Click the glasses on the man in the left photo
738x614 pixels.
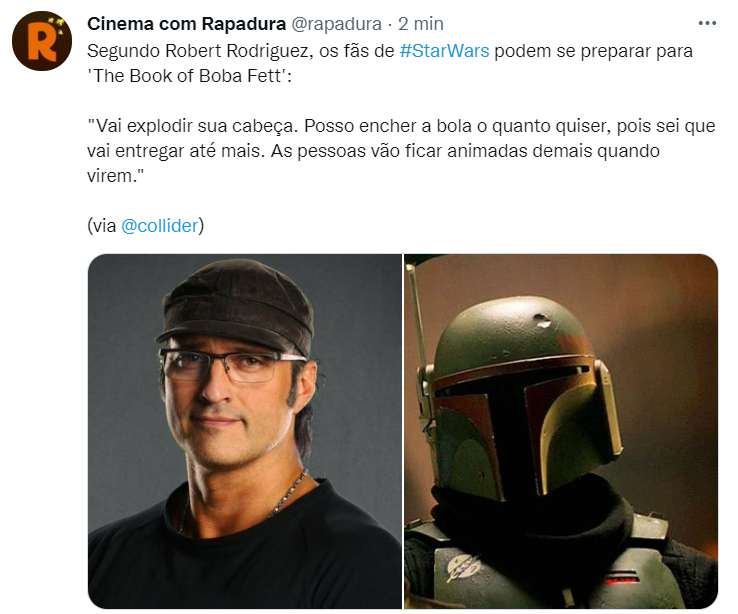232,366
